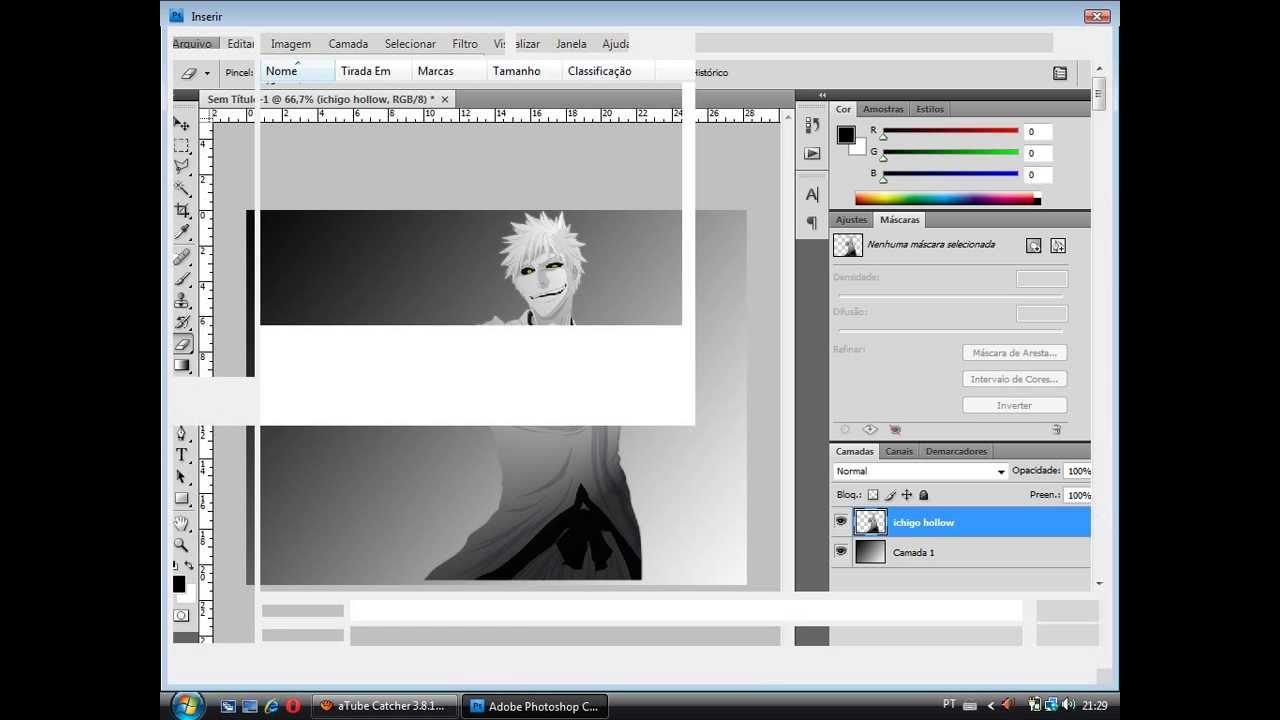Open the Selecionar menu

410,44
